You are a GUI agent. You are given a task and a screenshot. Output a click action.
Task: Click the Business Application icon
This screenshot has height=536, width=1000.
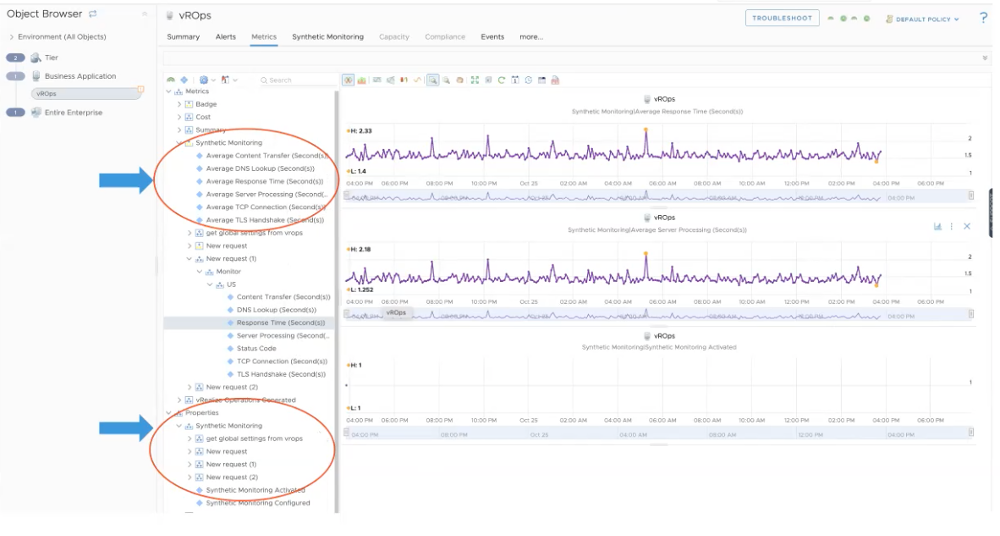(36, 76)
